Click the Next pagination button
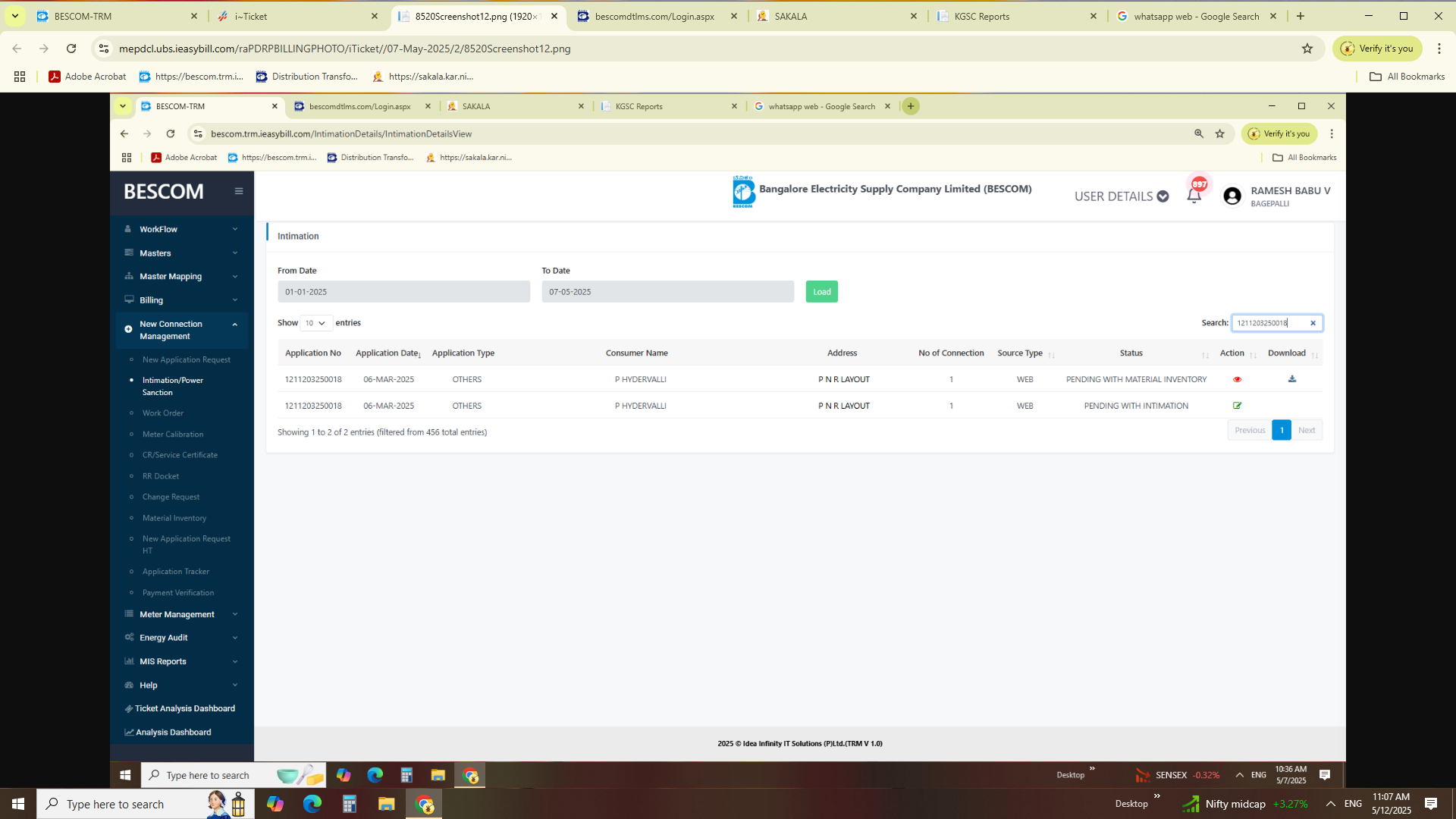The image size is (1456, 819). click(x=1307, y=430)
